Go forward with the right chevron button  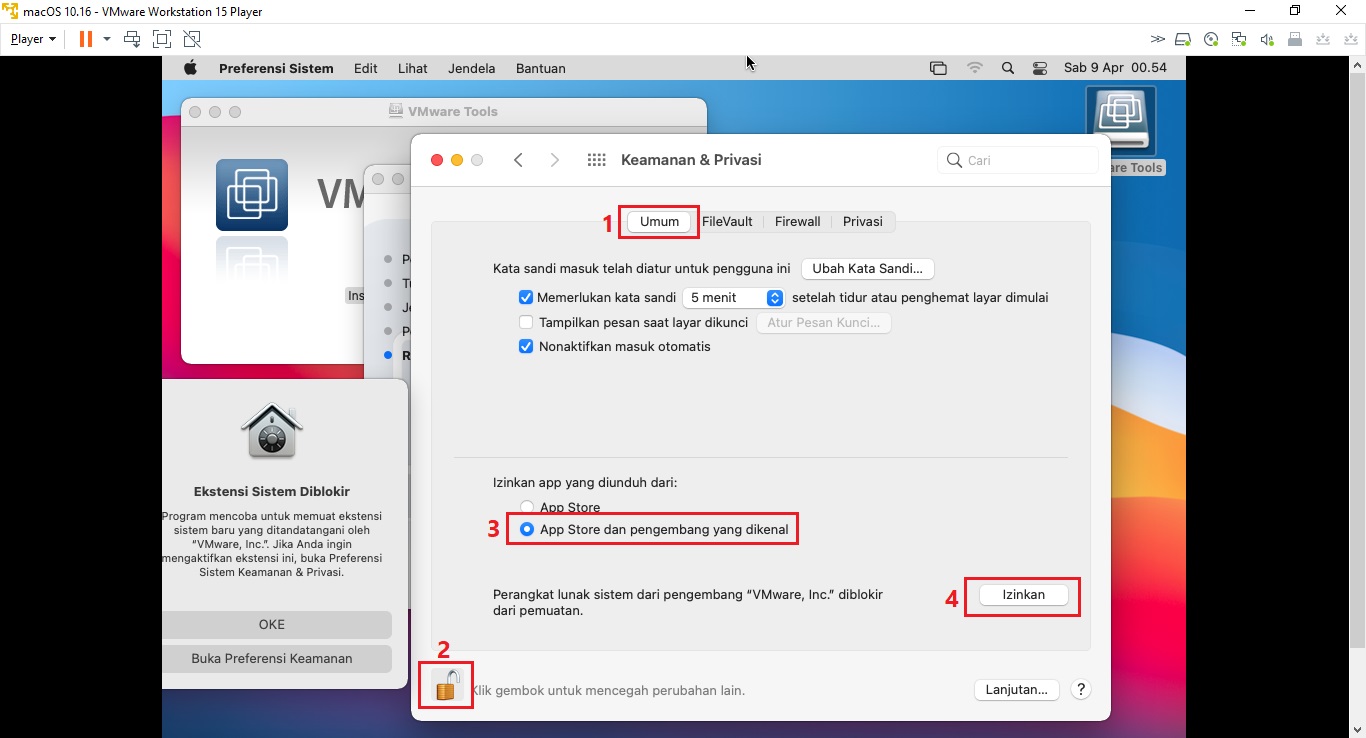pyautogui.click(x=555, y=160)
